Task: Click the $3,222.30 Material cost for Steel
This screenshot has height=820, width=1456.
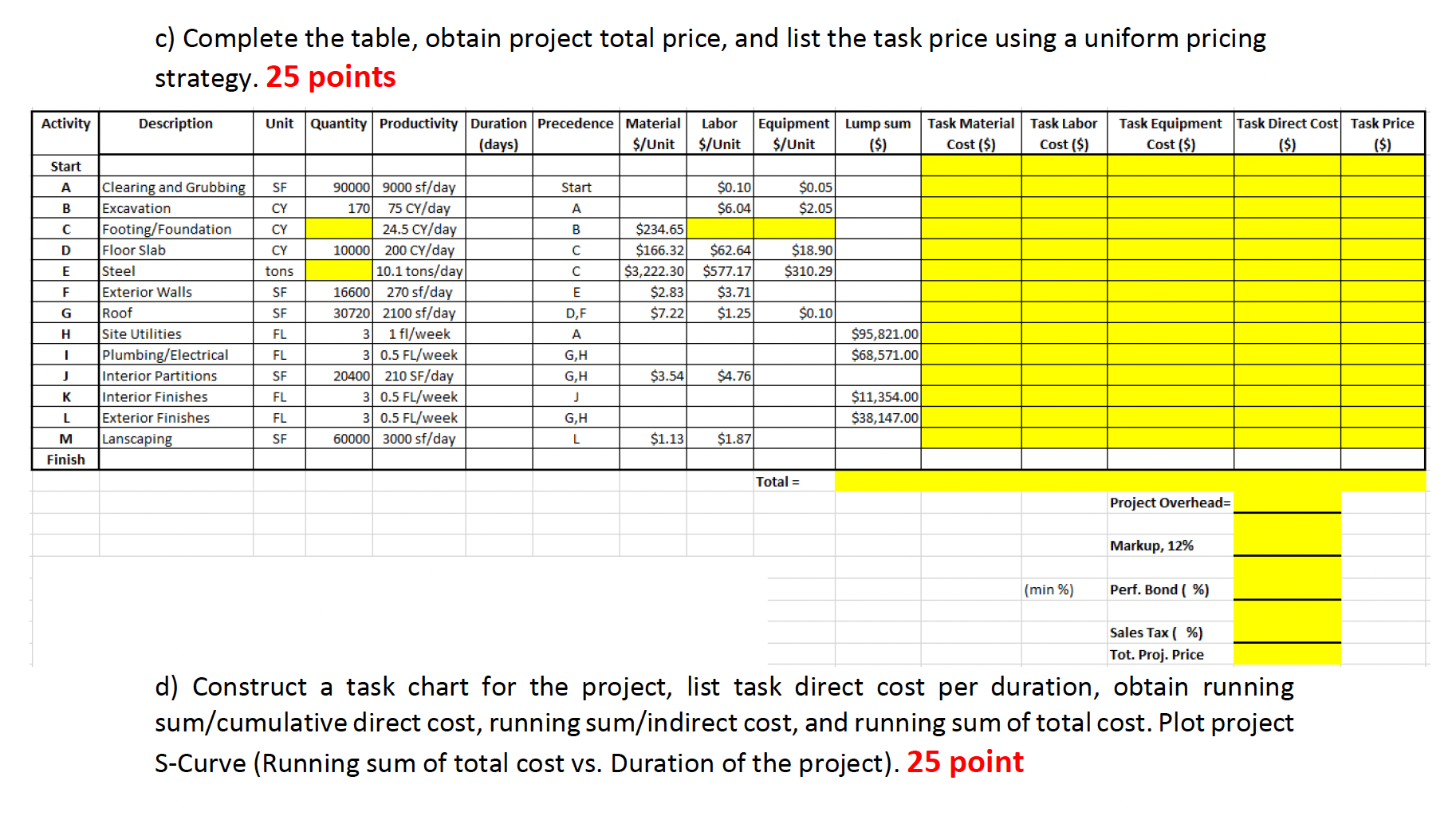Action: point(653,270)
